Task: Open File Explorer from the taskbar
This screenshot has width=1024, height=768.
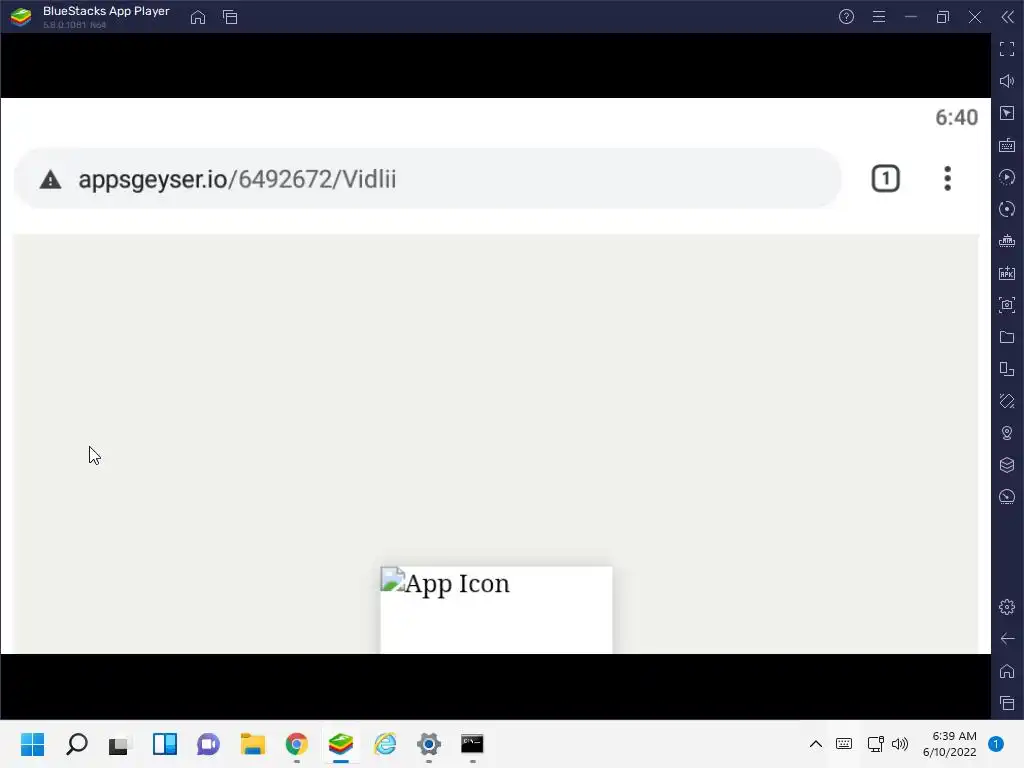Action: click(253, 744)
